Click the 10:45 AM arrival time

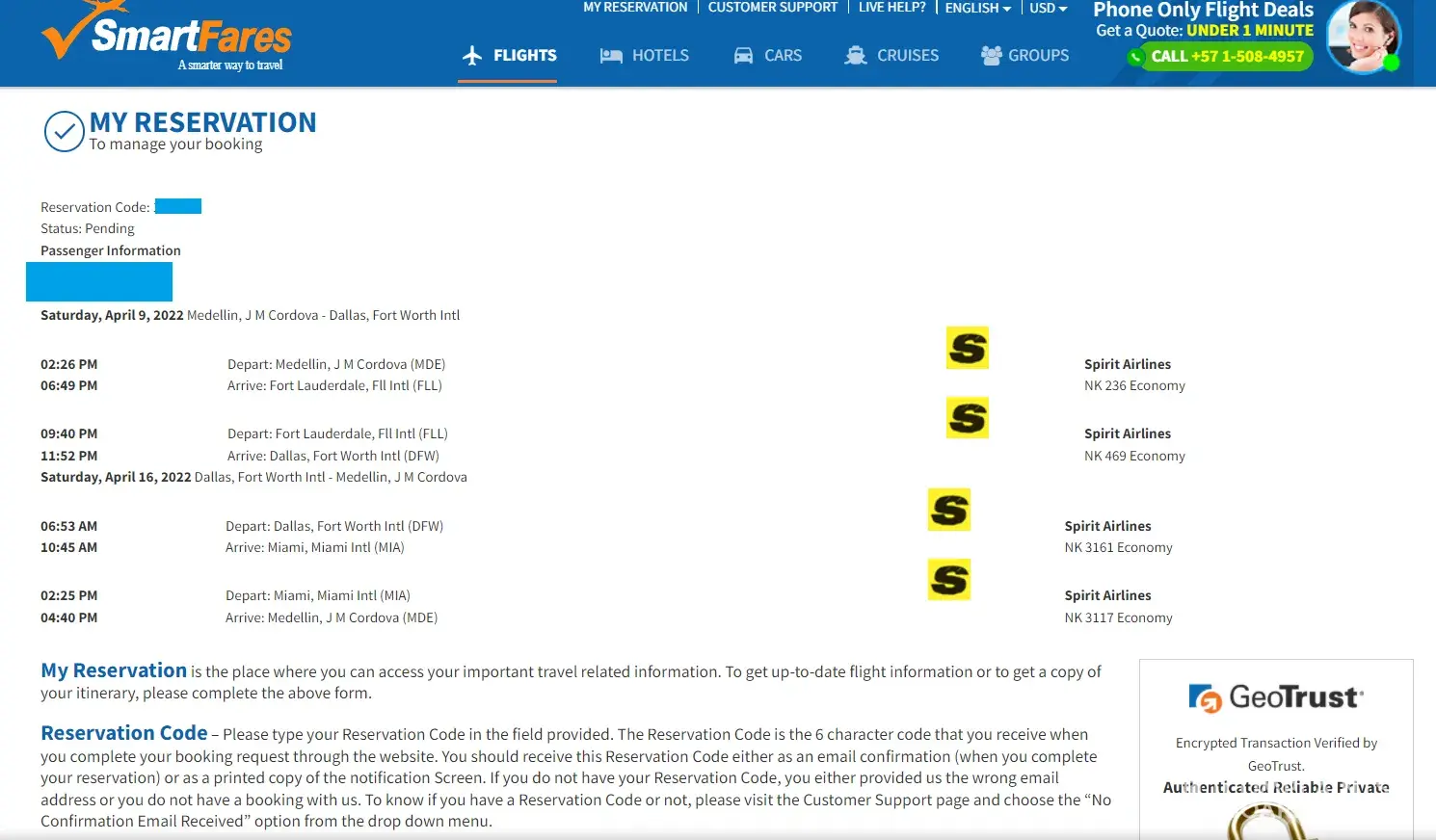click(69, 547)
